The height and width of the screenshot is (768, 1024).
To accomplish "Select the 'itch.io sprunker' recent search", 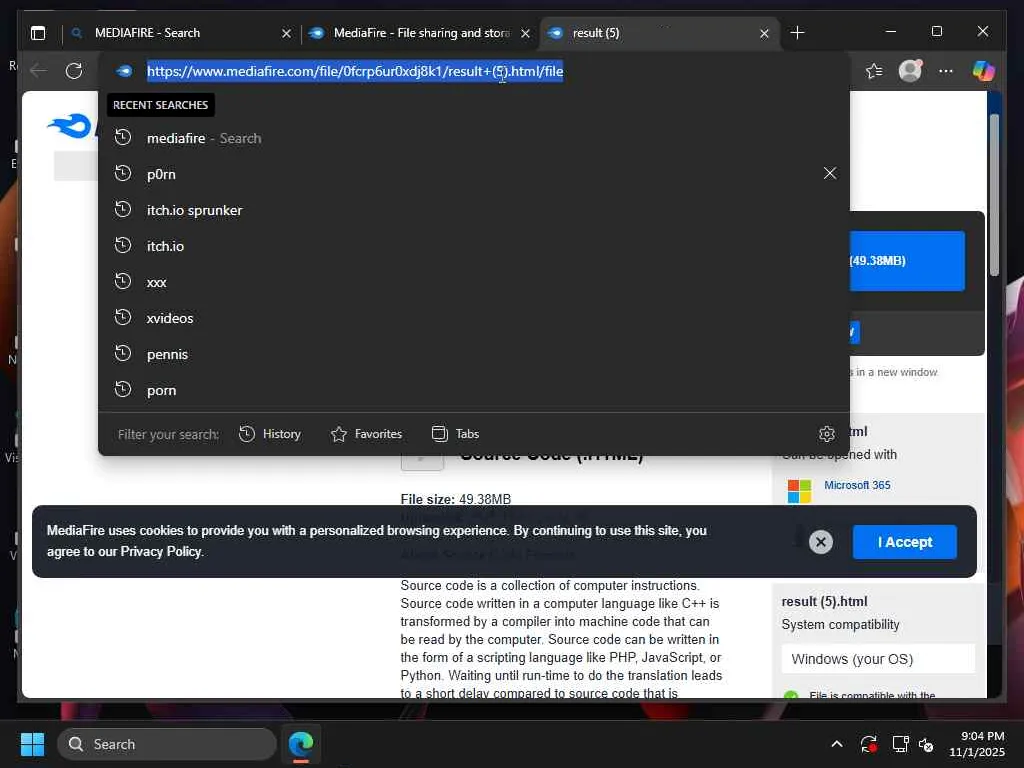I will click(x=473, y=210).
